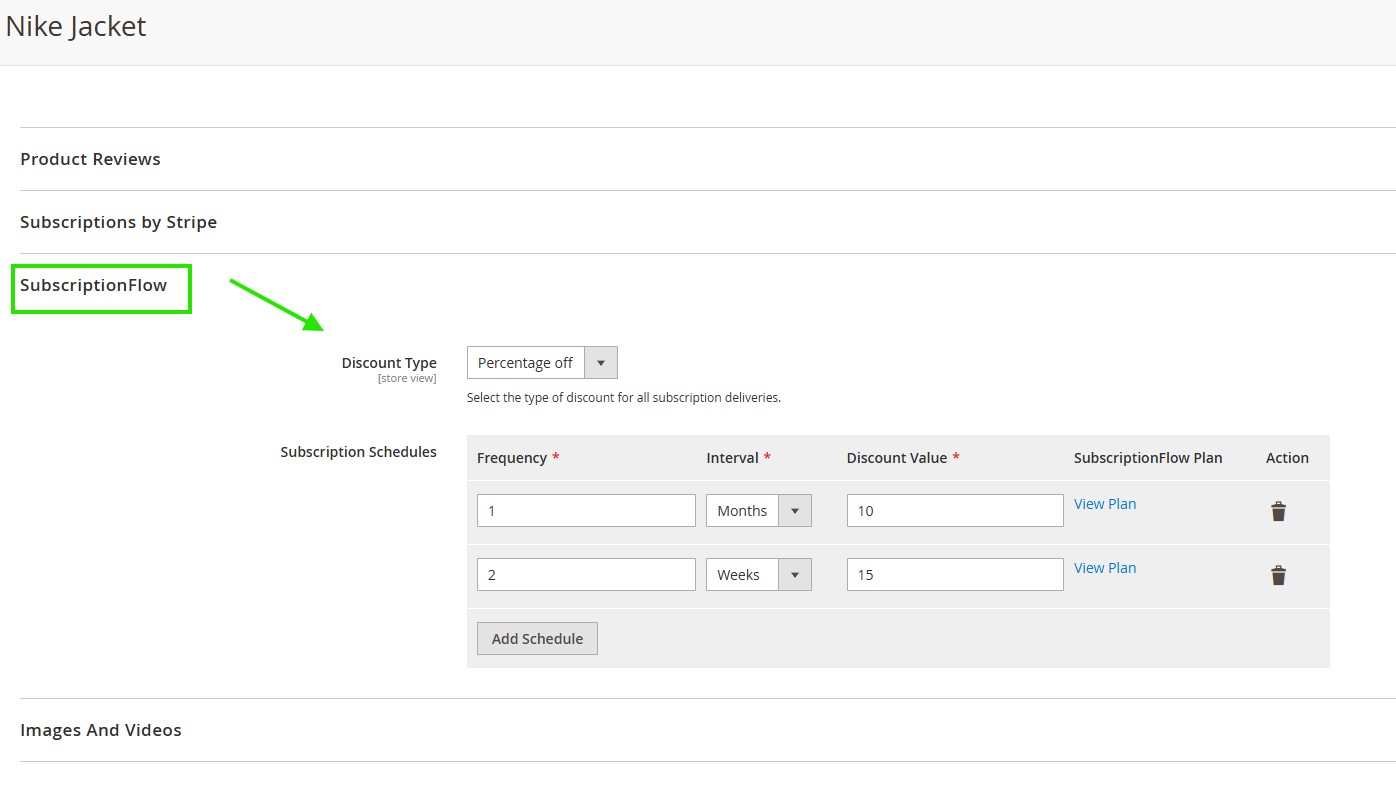The width and height of the screenshot is (1396, 787).
Task: Click the Subscription Schedules label
Action: pos(358,452)
